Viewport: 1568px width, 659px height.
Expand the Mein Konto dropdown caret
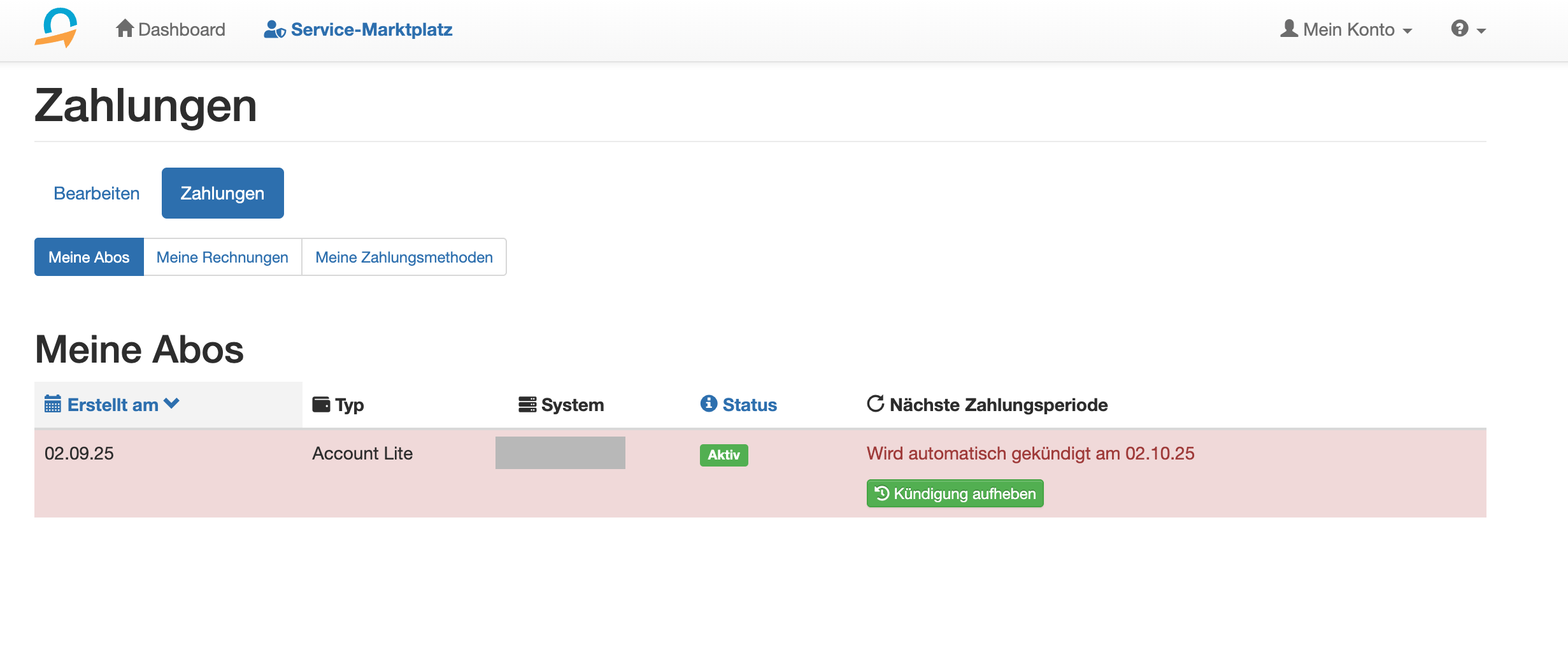click(1408, 31)
